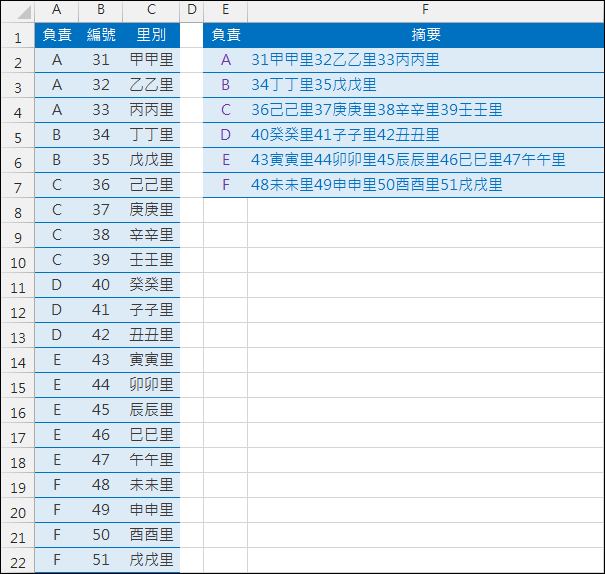
Task: Select column A cell in row 14
Action: pos(57,360)
